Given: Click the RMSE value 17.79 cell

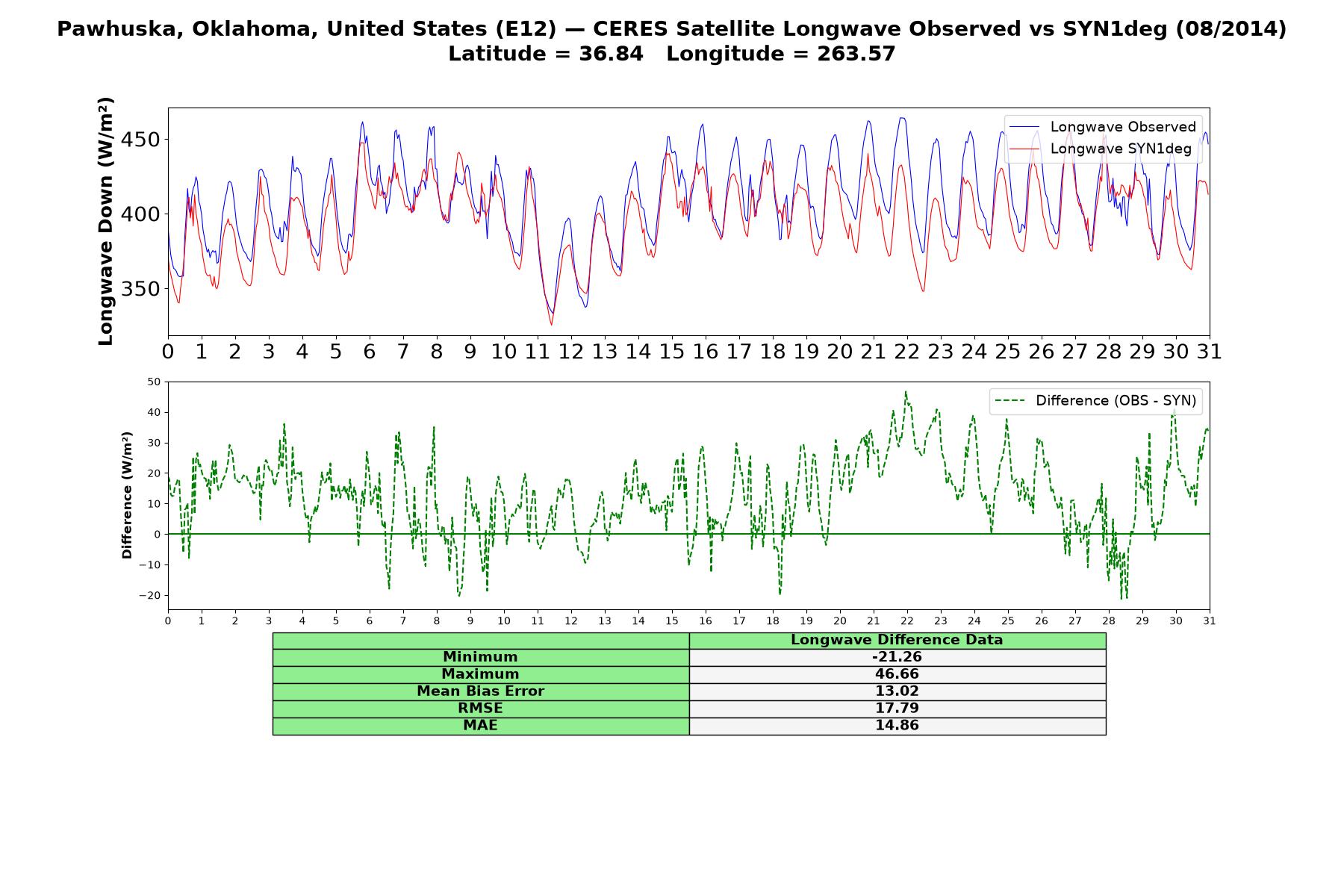Looking at the screenshot, I should pyautogui.click(x=897, y=709).
